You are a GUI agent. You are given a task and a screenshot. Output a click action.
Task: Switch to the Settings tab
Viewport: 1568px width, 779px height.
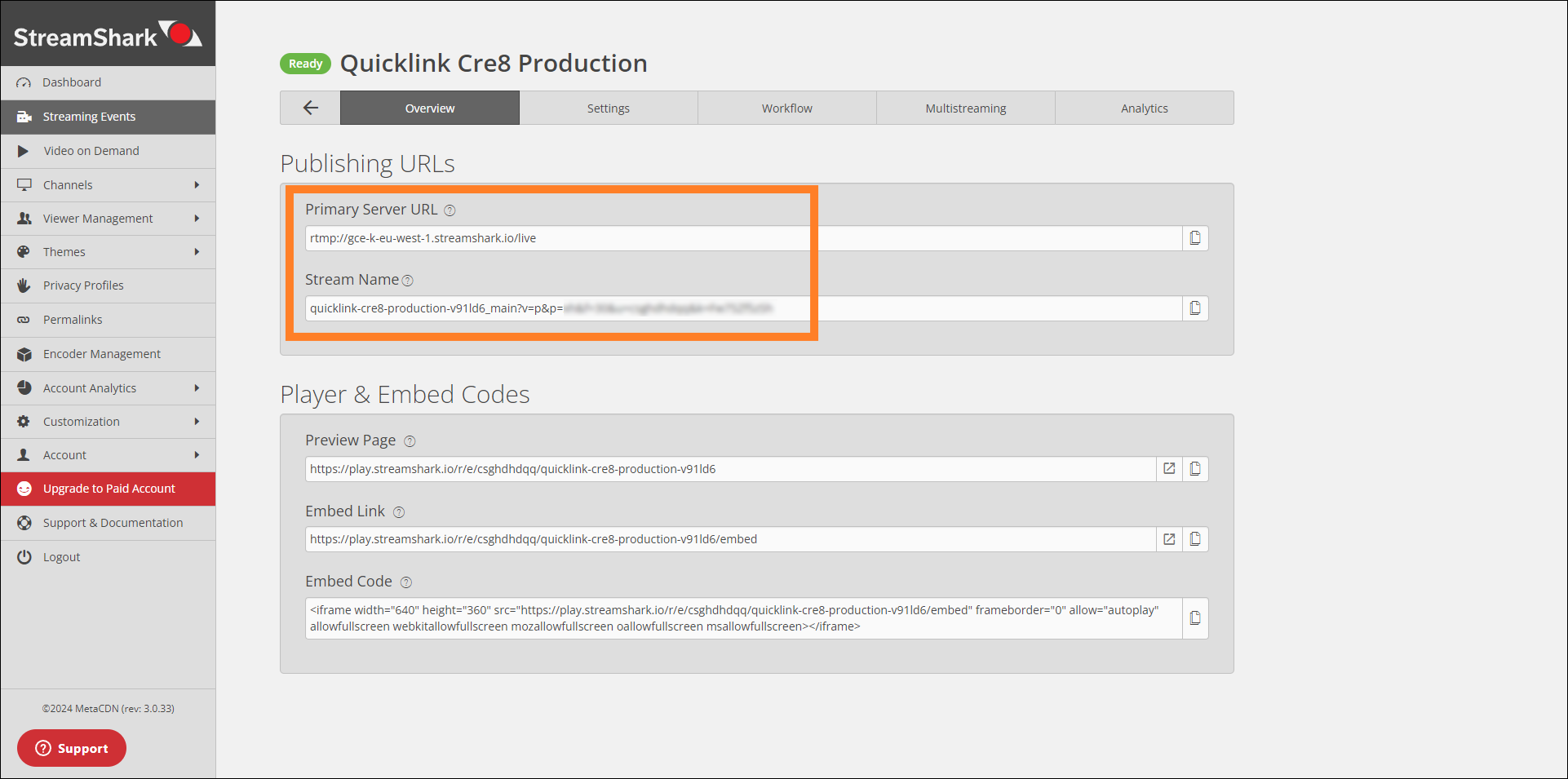pos(608,108)
